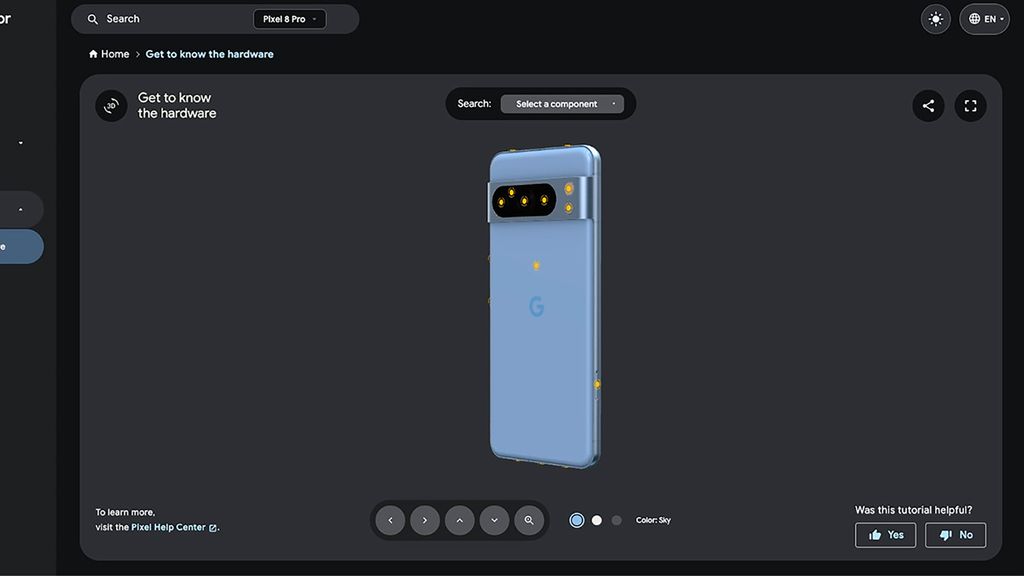1024x576 pixels.
Task: Enter fullscreen with the expand icon
Action: (970, 106)
